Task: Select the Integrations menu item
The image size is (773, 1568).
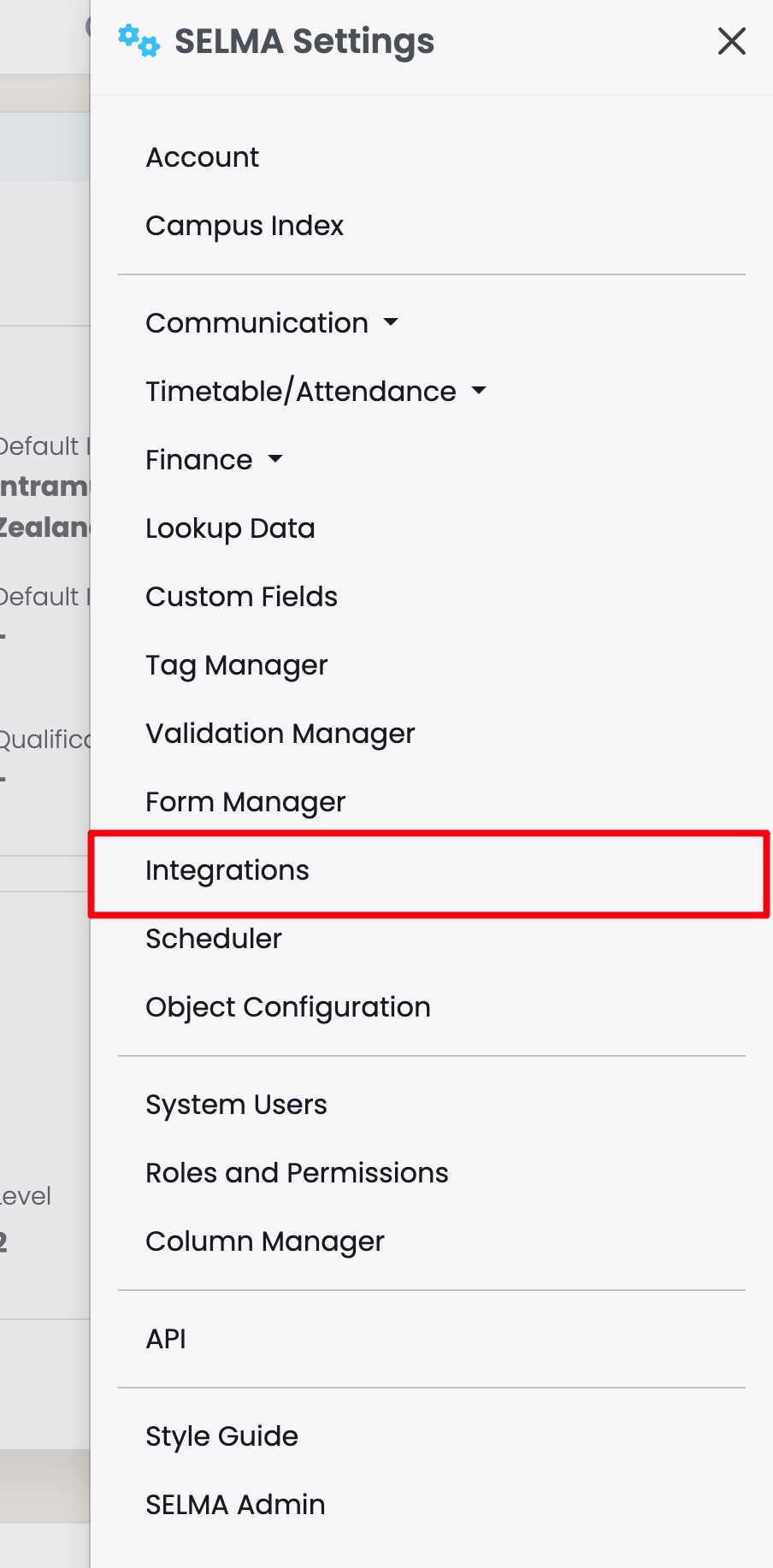Action: tap(227, 870)
